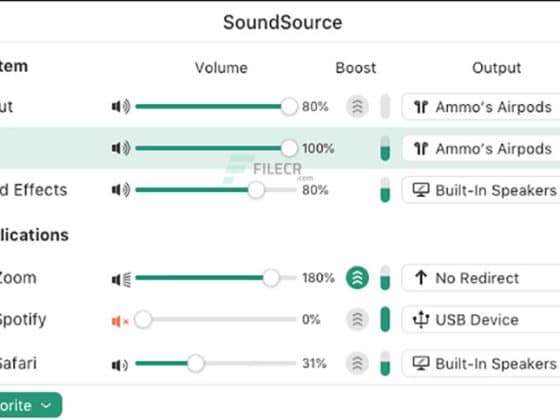Click the Safari volume slider at 31%
The width and height of the screenshot is (560, 420).
(x=216, y=364)
